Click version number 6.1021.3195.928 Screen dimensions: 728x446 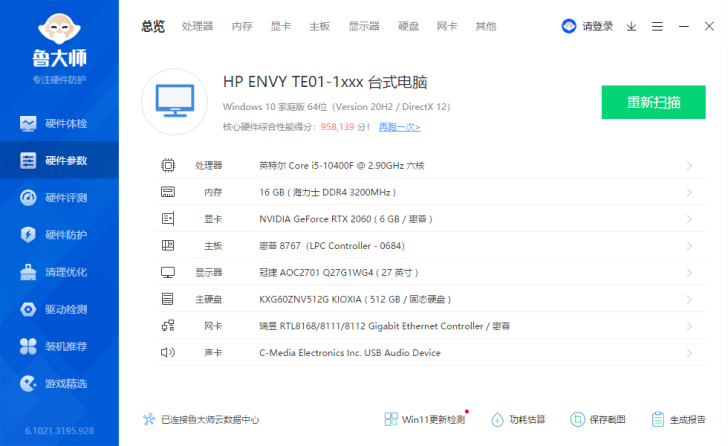[59, 431]
